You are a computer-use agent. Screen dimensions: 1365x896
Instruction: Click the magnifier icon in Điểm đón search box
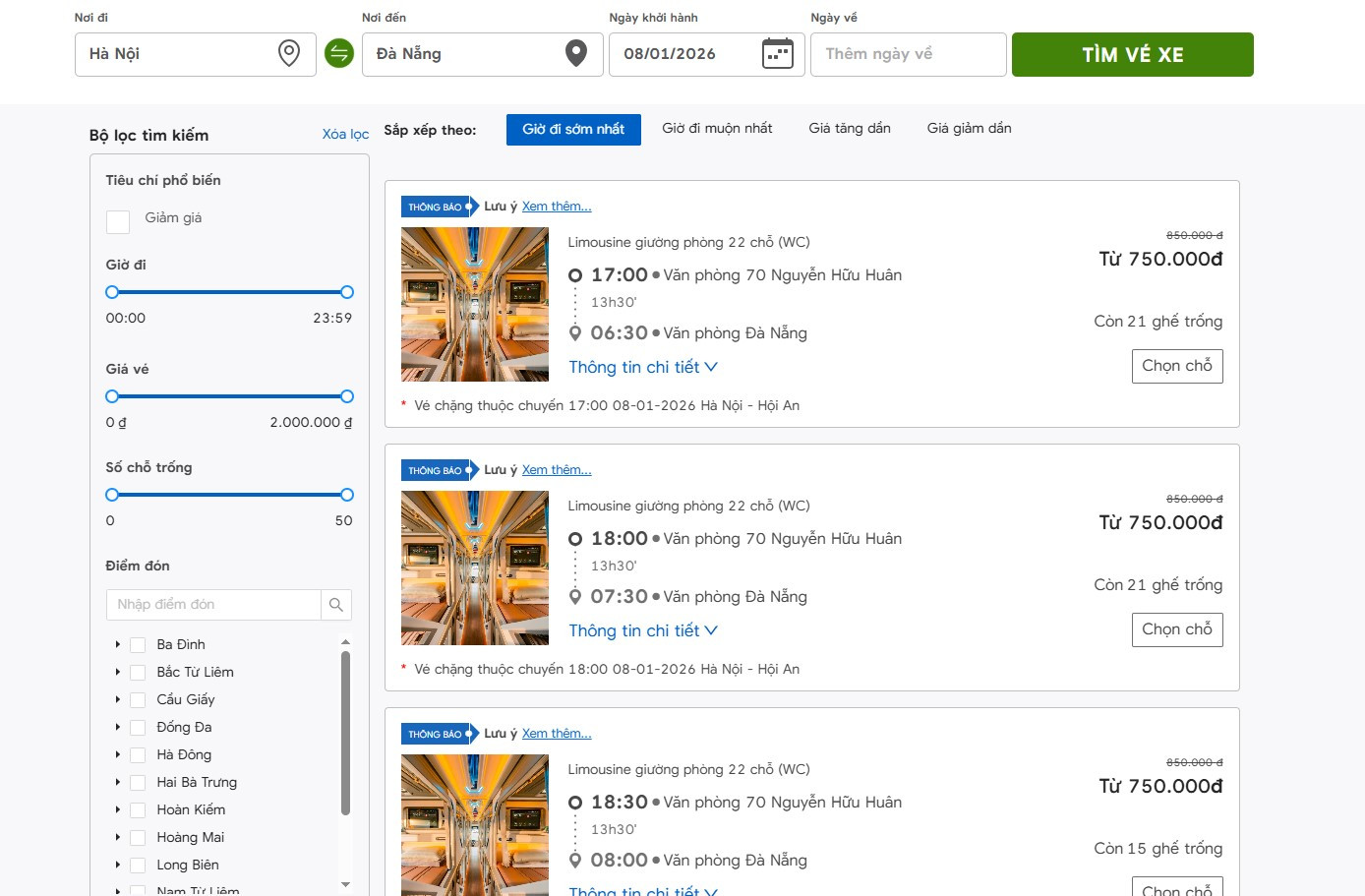click(x=336, y=604)
